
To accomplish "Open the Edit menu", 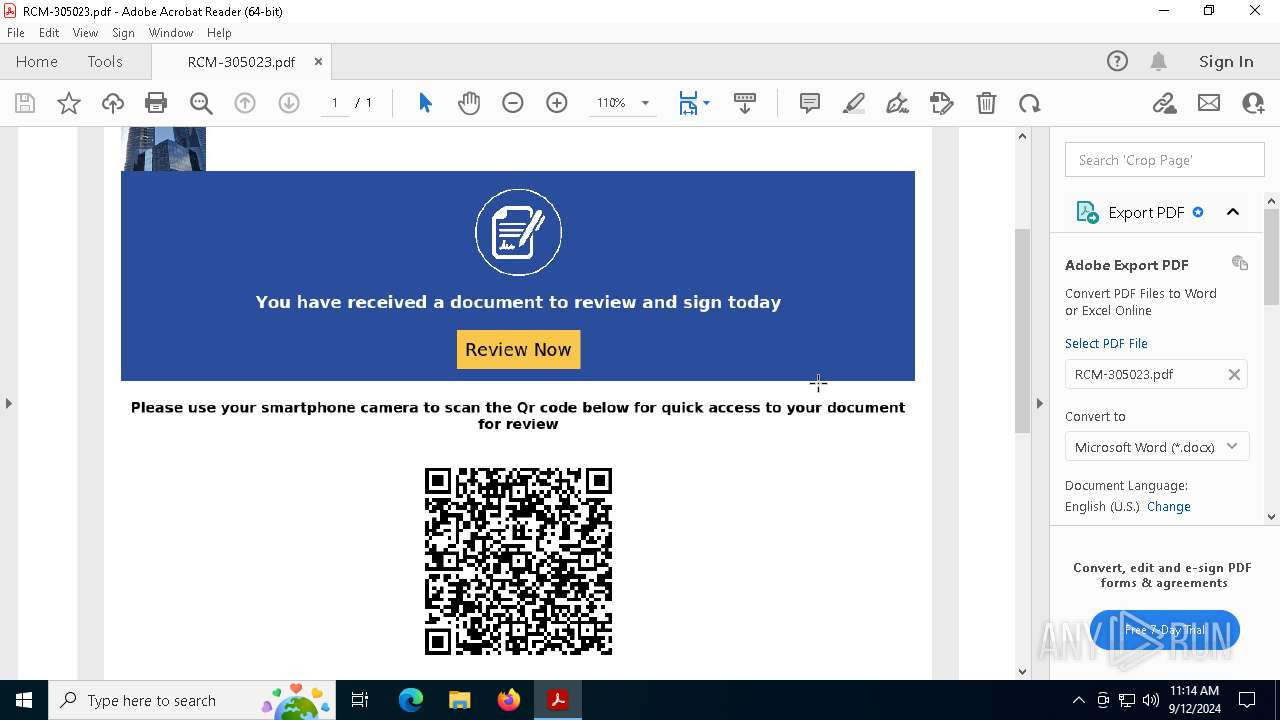I will [x=49, y=33].
